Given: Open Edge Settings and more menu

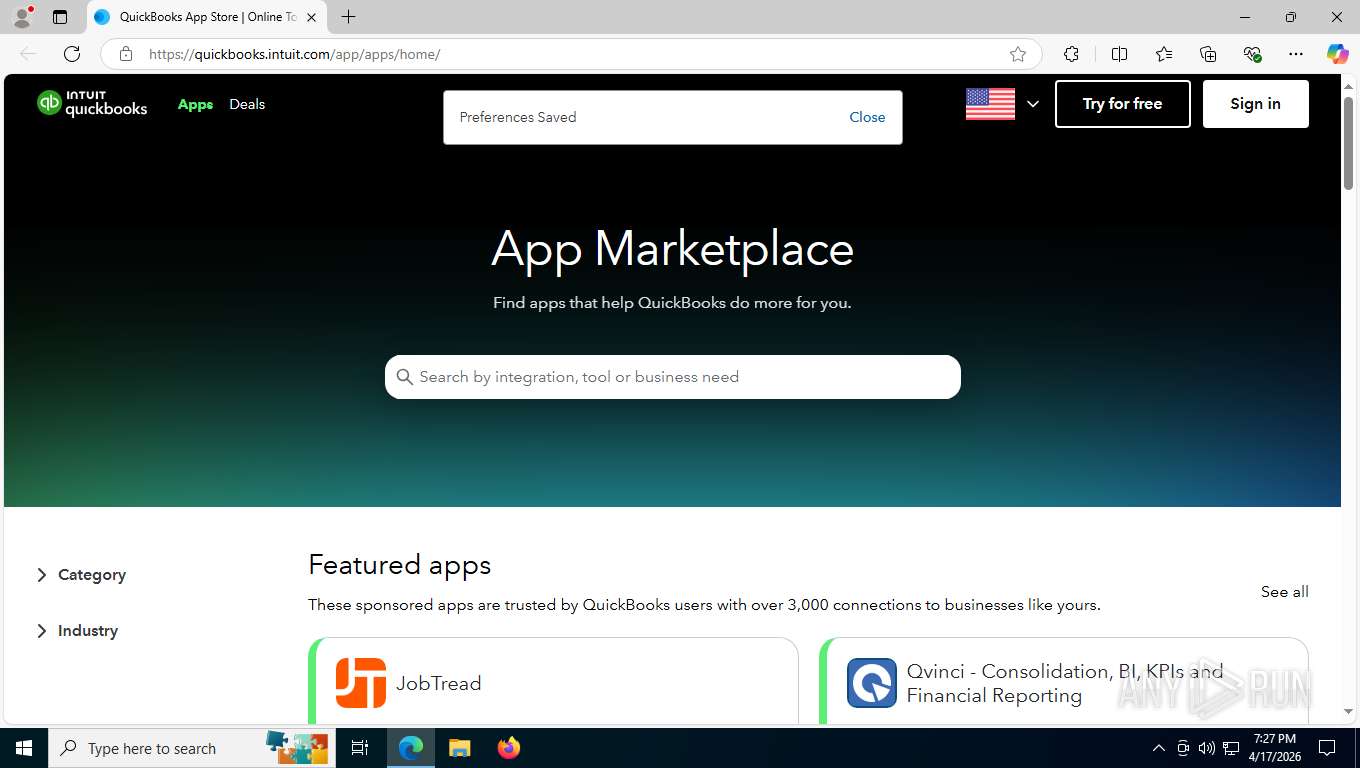Looking at the screenshot, I should point(1296,54).
